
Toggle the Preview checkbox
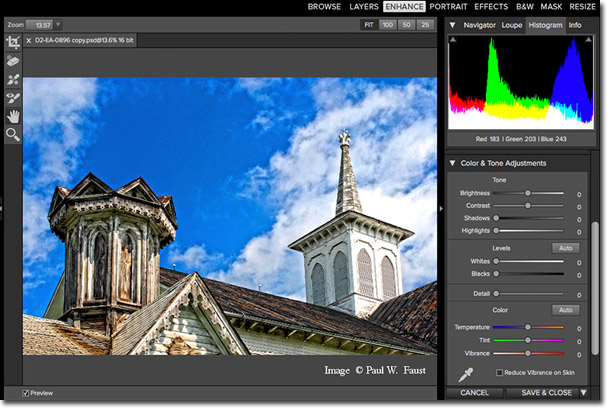tap(26, 393)
